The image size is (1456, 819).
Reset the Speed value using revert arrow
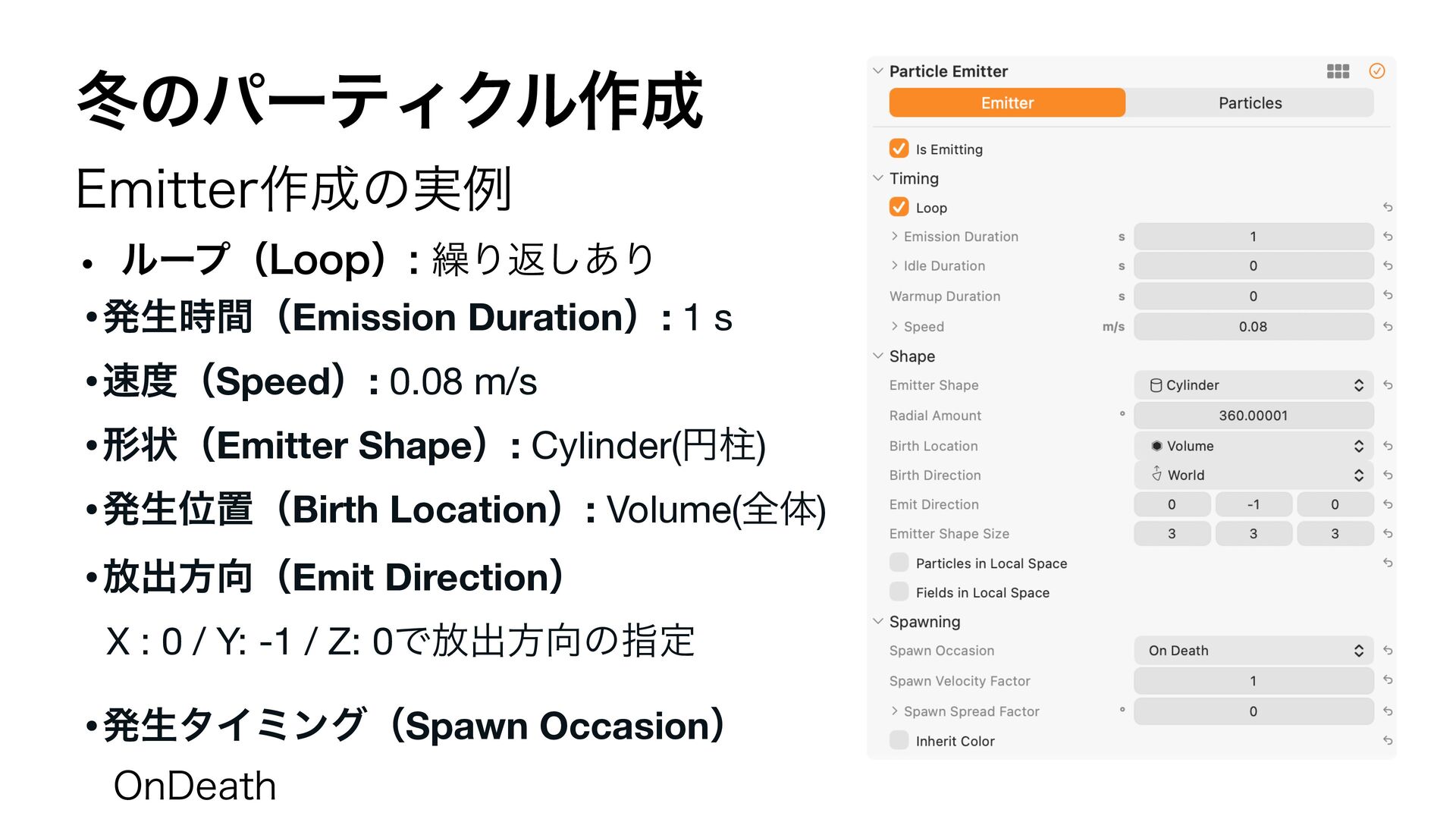pos(1388,327)
